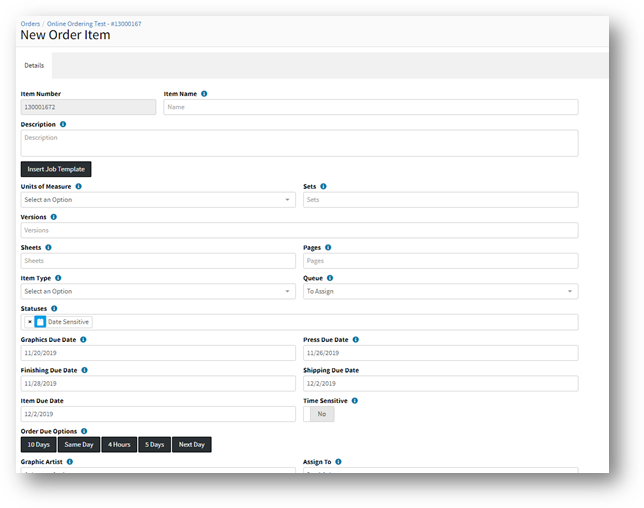This screenshot has width=644, height=508.
Task: Click the Graphics Due Date info icon
Action: 83,340
